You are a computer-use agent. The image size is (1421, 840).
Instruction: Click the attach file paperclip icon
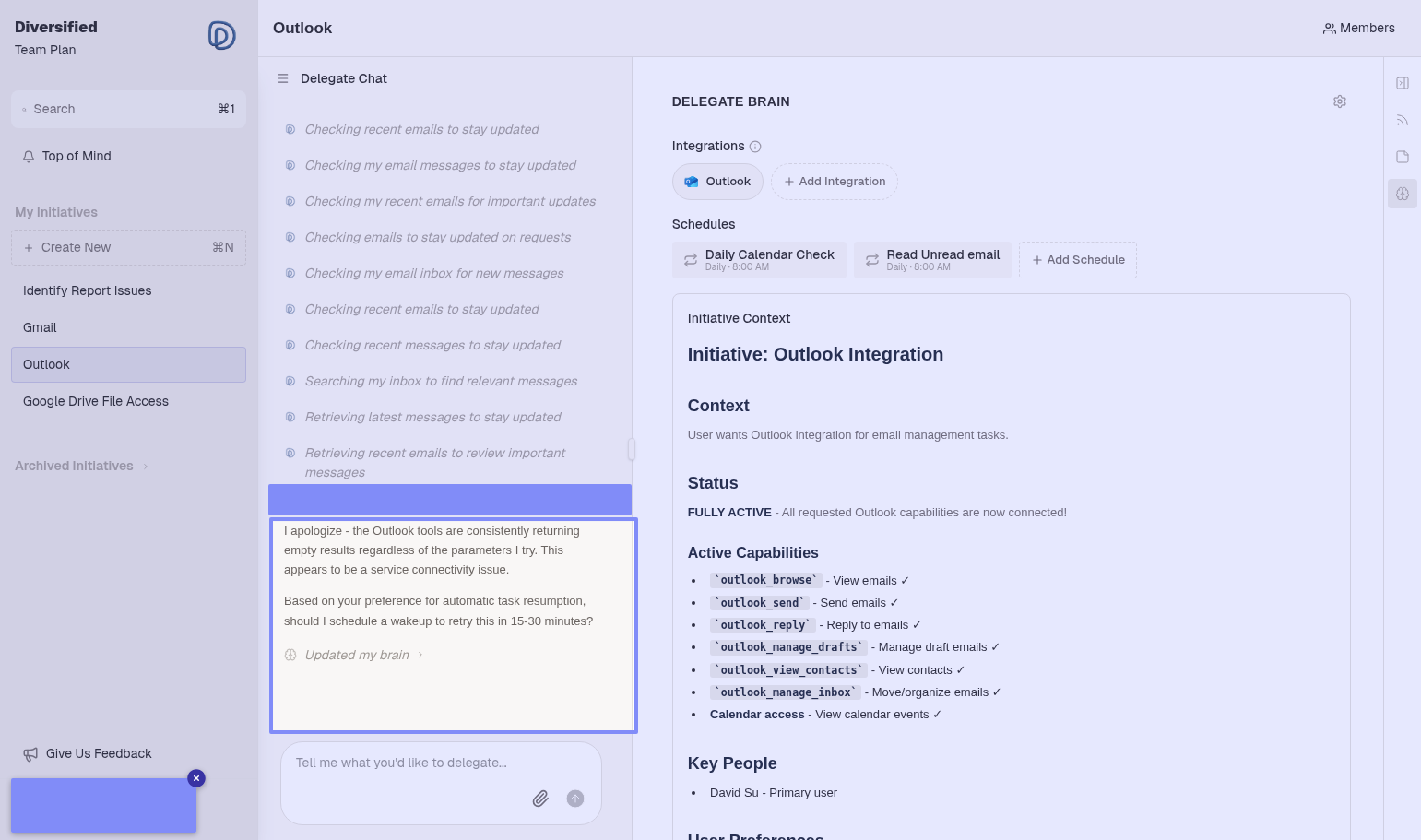click(540, 799)
